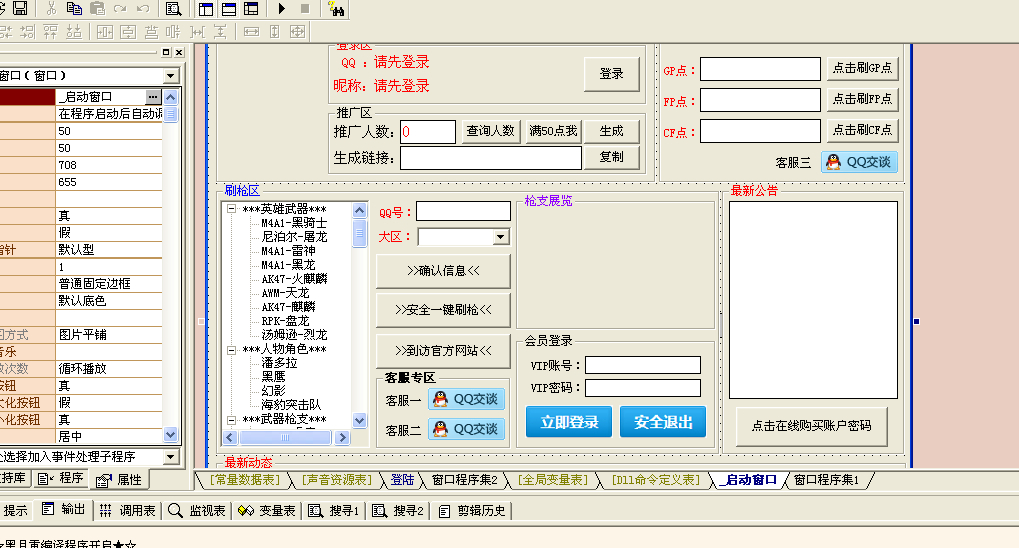This screenshot has height=548, width=1019.
Task: Click the 安全退出 blue button
Action: point(663,422)
